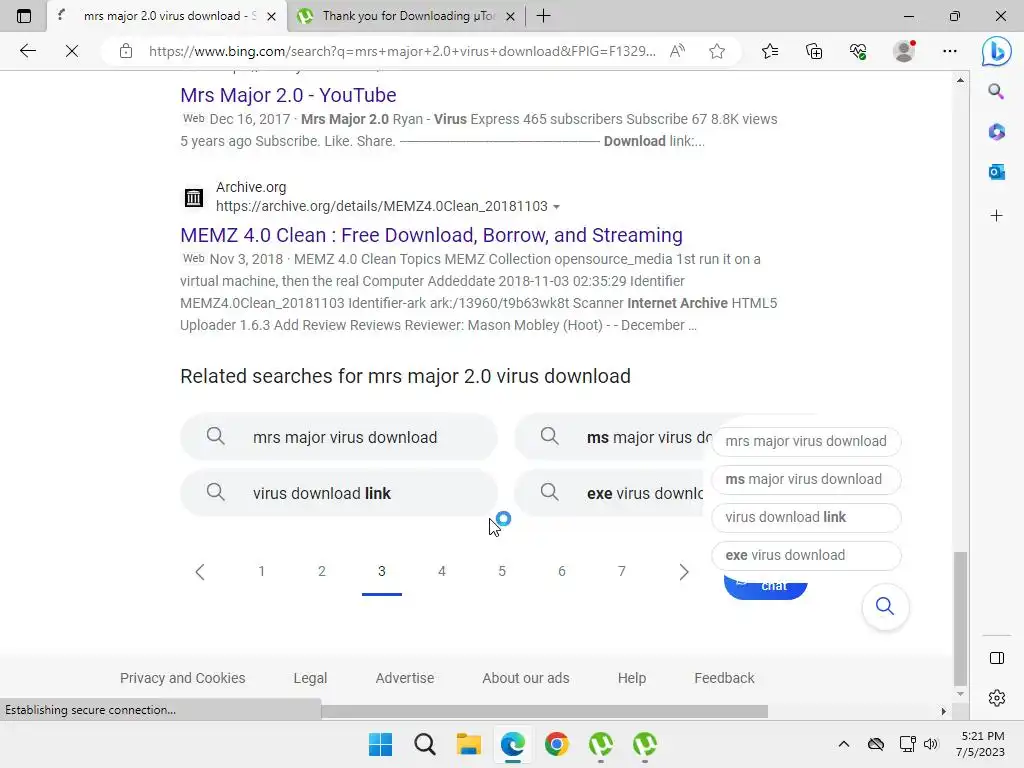Open Privacy and Cookies footer link

point(182,679)
